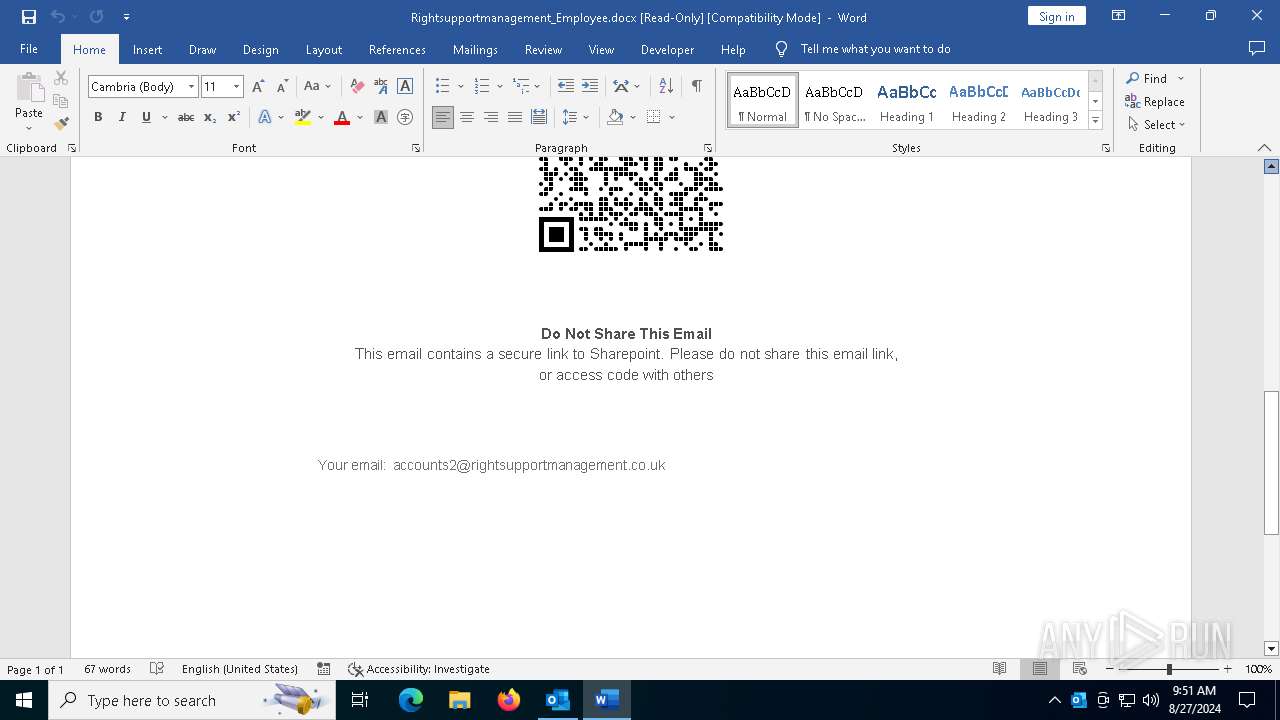
Task: Click the Cut scissors icon
Action: coord(61,78)
